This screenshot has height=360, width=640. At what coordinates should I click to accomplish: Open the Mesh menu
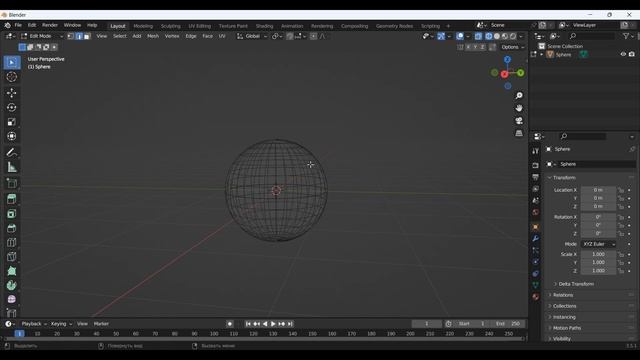click(153, 36)
